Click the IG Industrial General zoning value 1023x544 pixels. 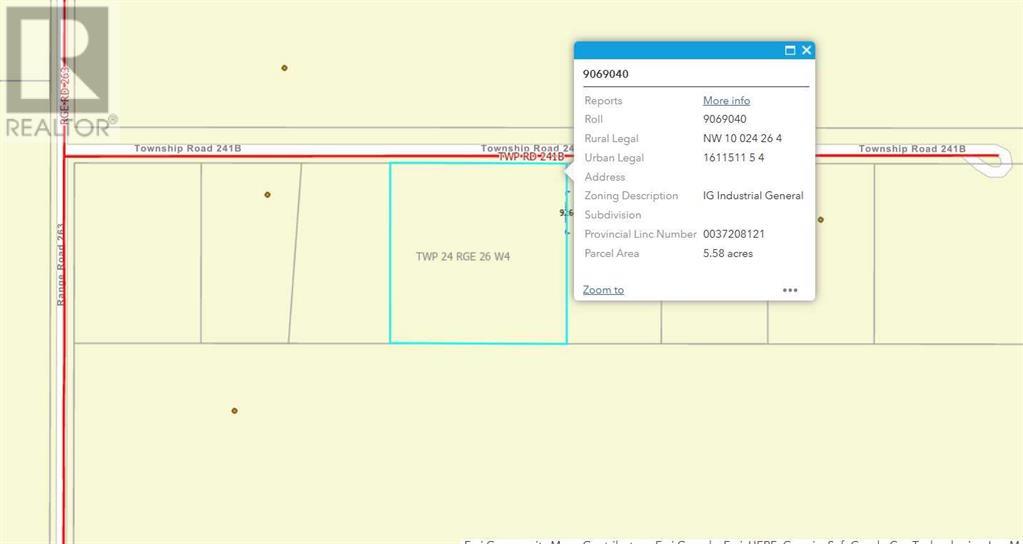[753, 196]
